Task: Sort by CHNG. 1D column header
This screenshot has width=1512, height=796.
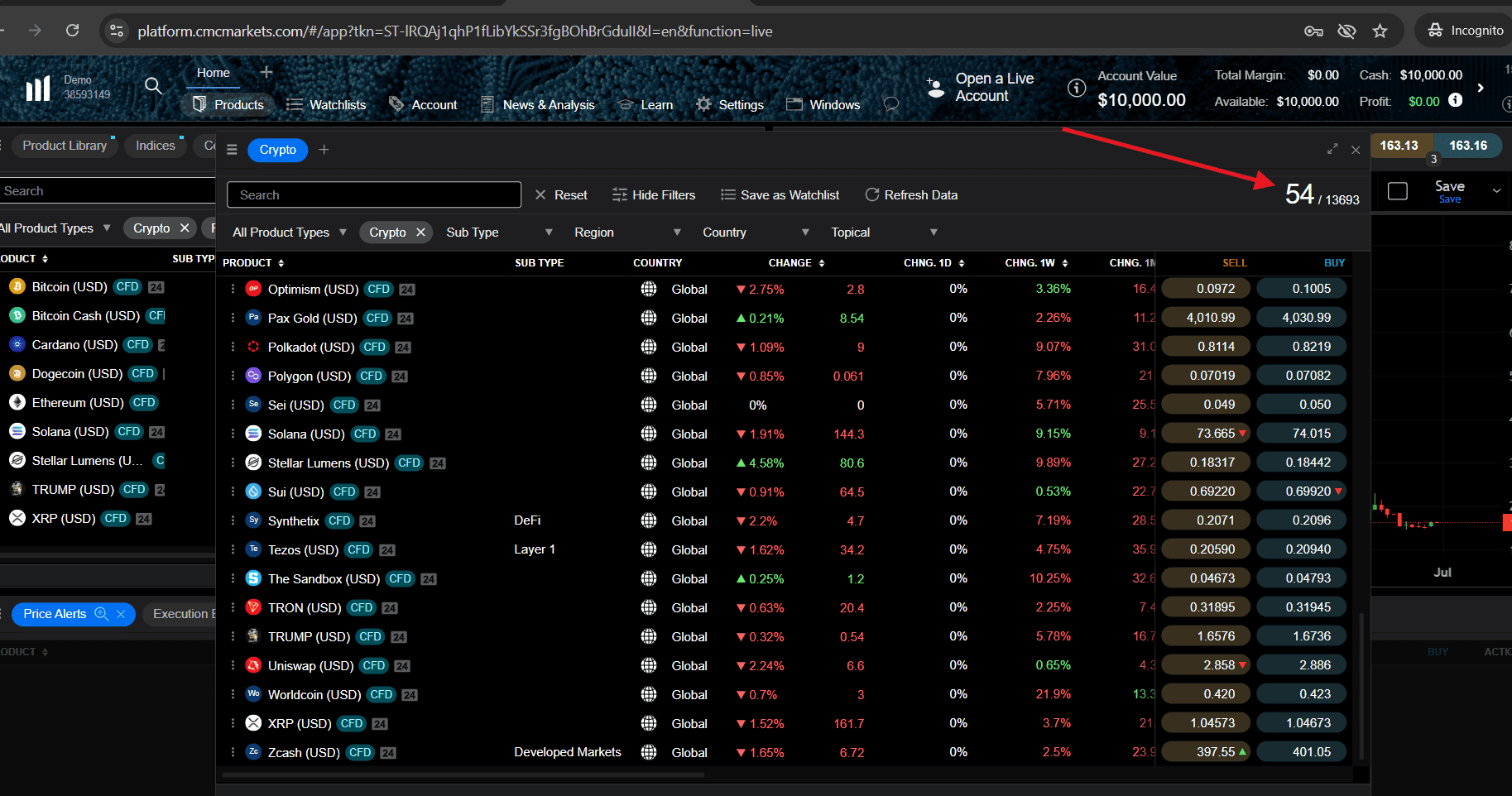Action: pos(934,263)
